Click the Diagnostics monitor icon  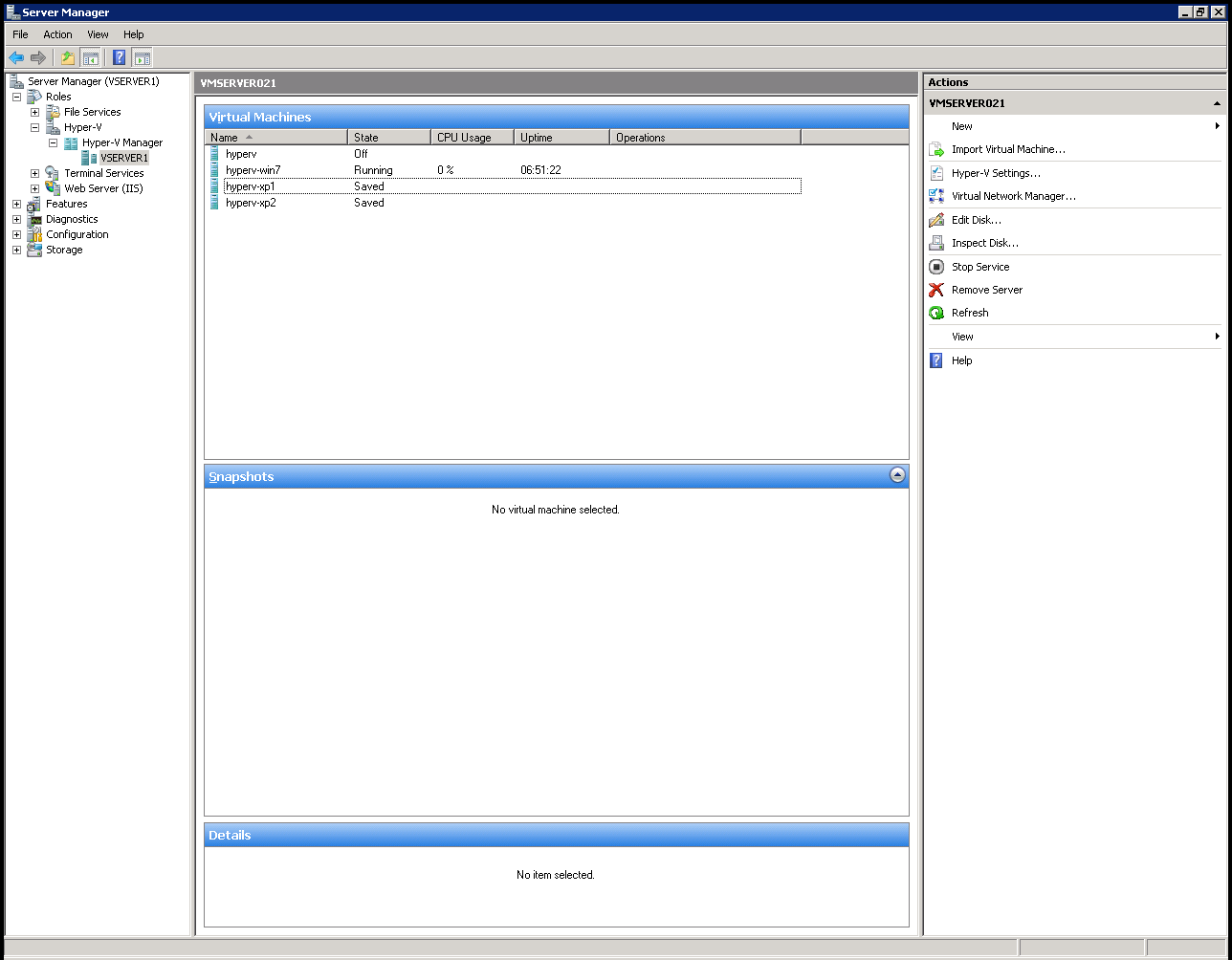34,219
